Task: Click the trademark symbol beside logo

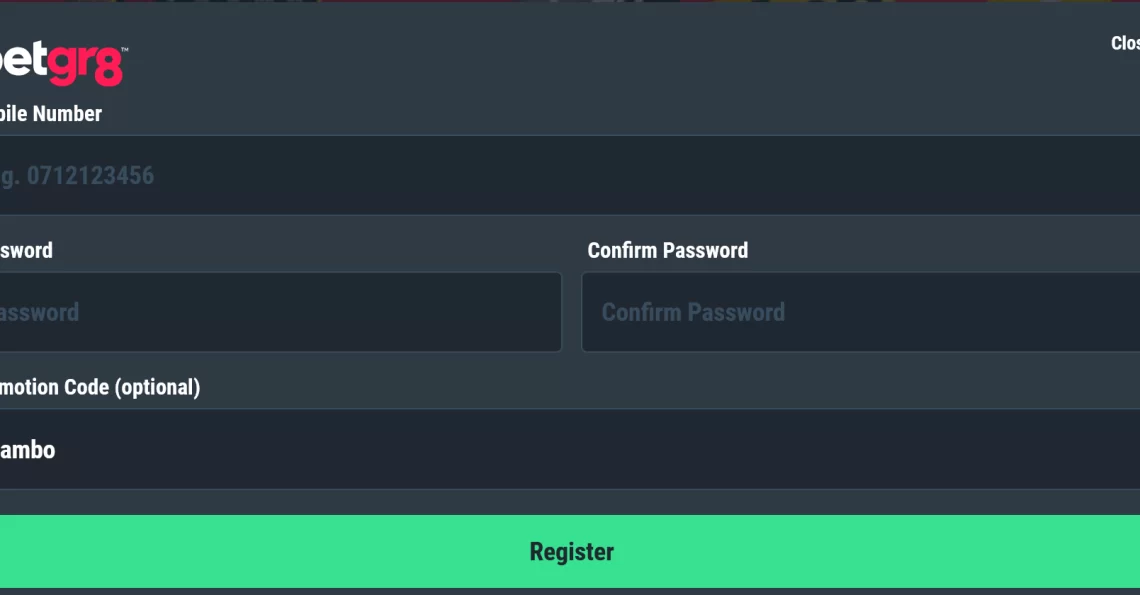Action: tap(125, 49)
